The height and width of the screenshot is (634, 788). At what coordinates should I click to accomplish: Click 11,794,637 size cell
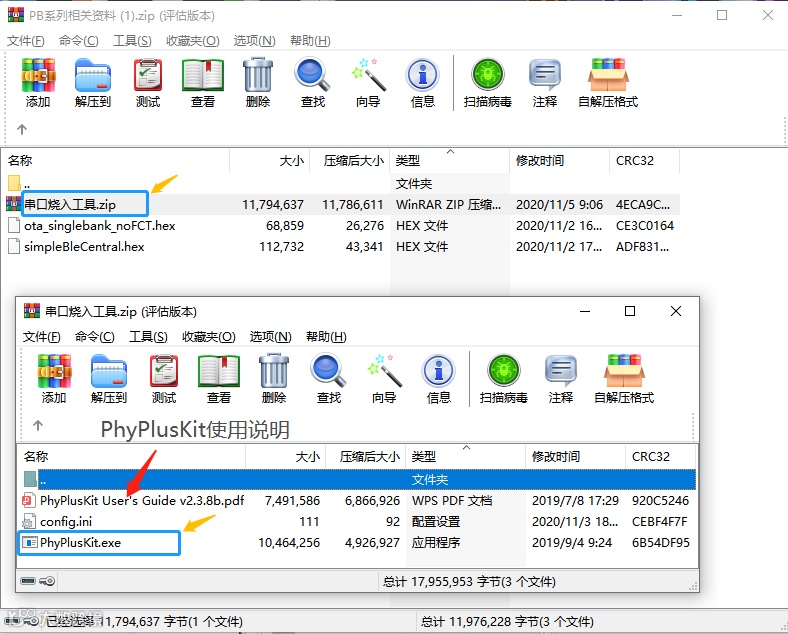273,204
